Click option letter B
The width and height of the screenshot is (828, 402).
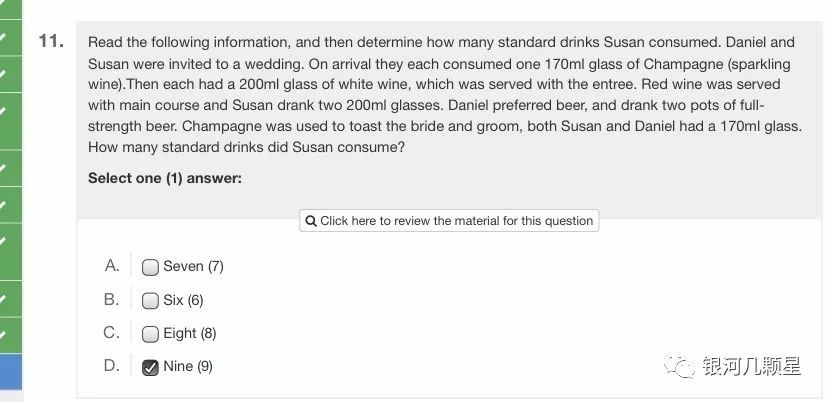(x=112, y=299)
